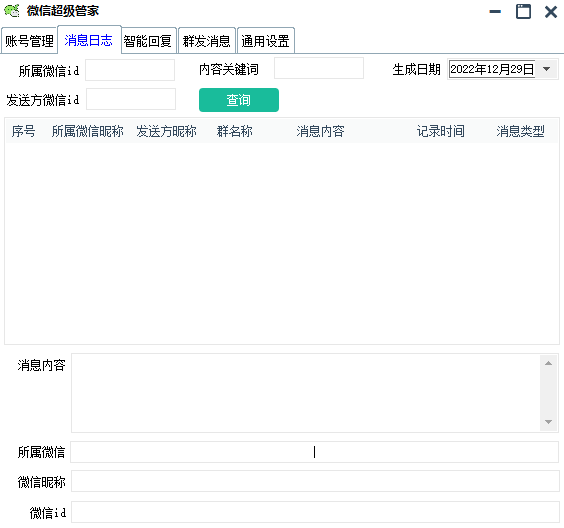Select the 消息日志 tab
564x528 pixels.
(x=89, y=40)
